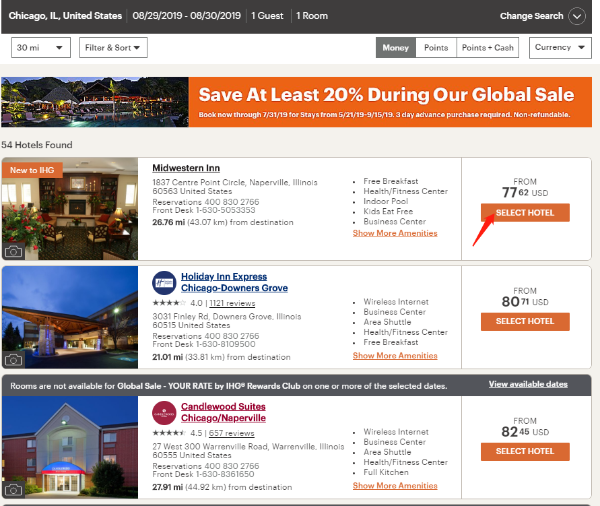600x506 pixels.
Task: Click the 80.71 USD price
Action: [x=525, y=302]
